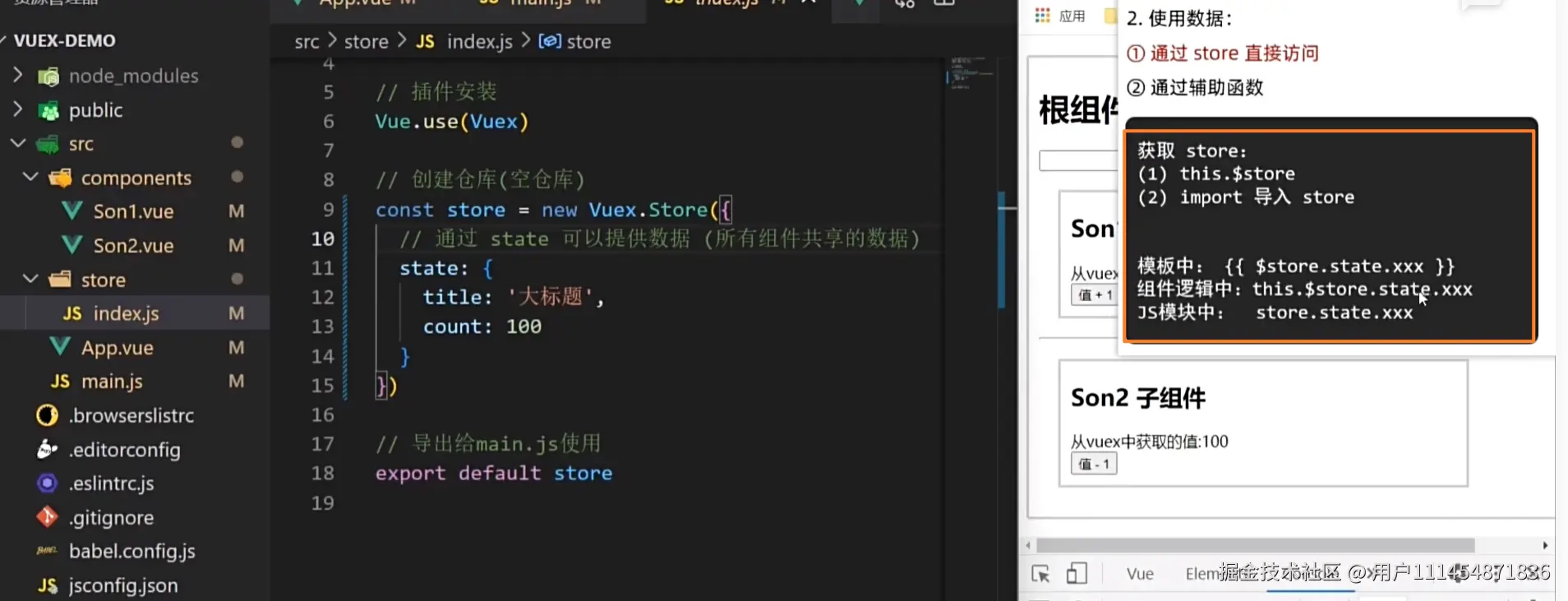Click the JS icon beside jsconfig.json
Screen dimensions: 1568x601
click(x=48, y=585)
